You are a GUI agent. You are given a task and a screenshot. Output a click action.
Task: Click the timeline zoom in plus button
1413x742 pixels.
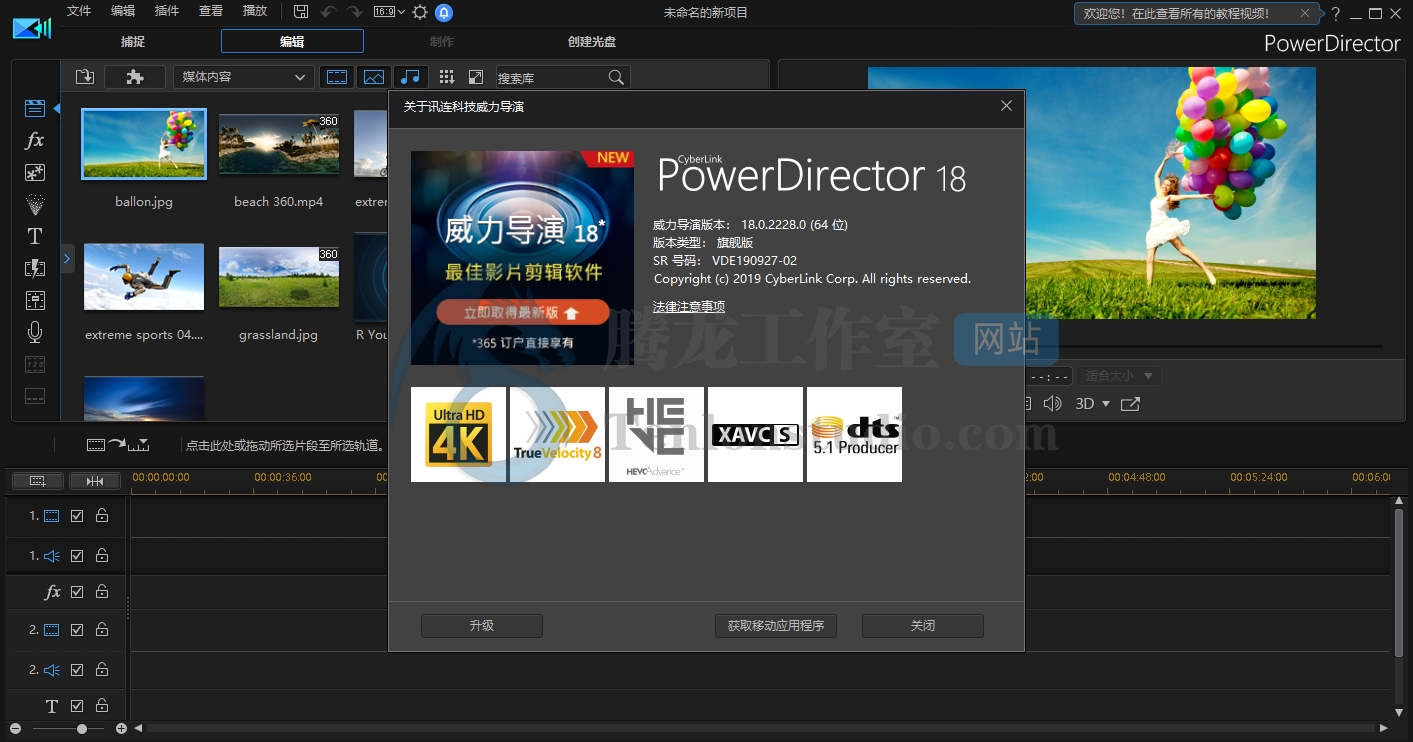click(x=122, y=729)
